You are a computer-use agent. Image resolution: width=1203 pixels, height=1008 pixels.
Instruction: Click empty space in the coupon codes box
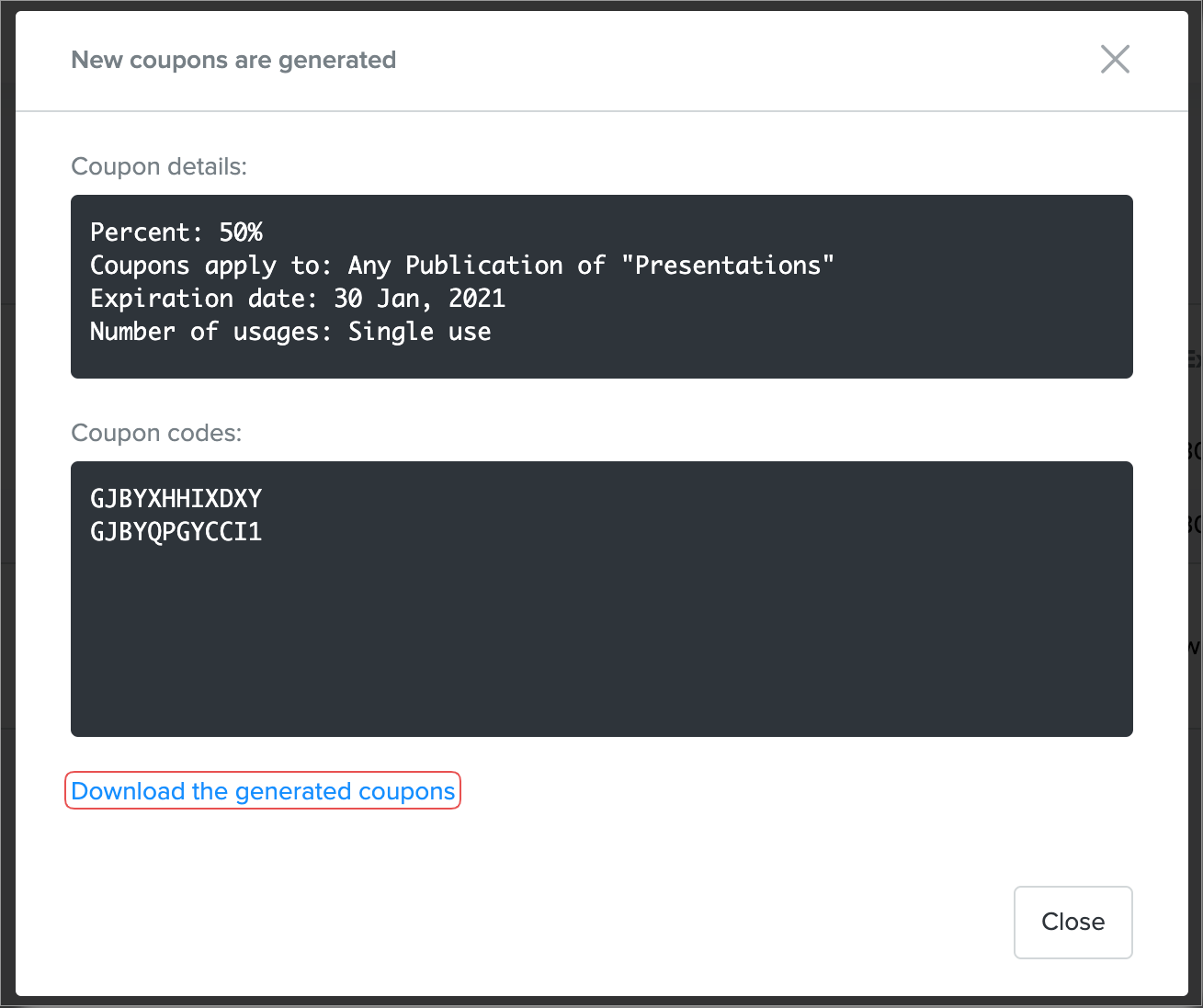601,643
